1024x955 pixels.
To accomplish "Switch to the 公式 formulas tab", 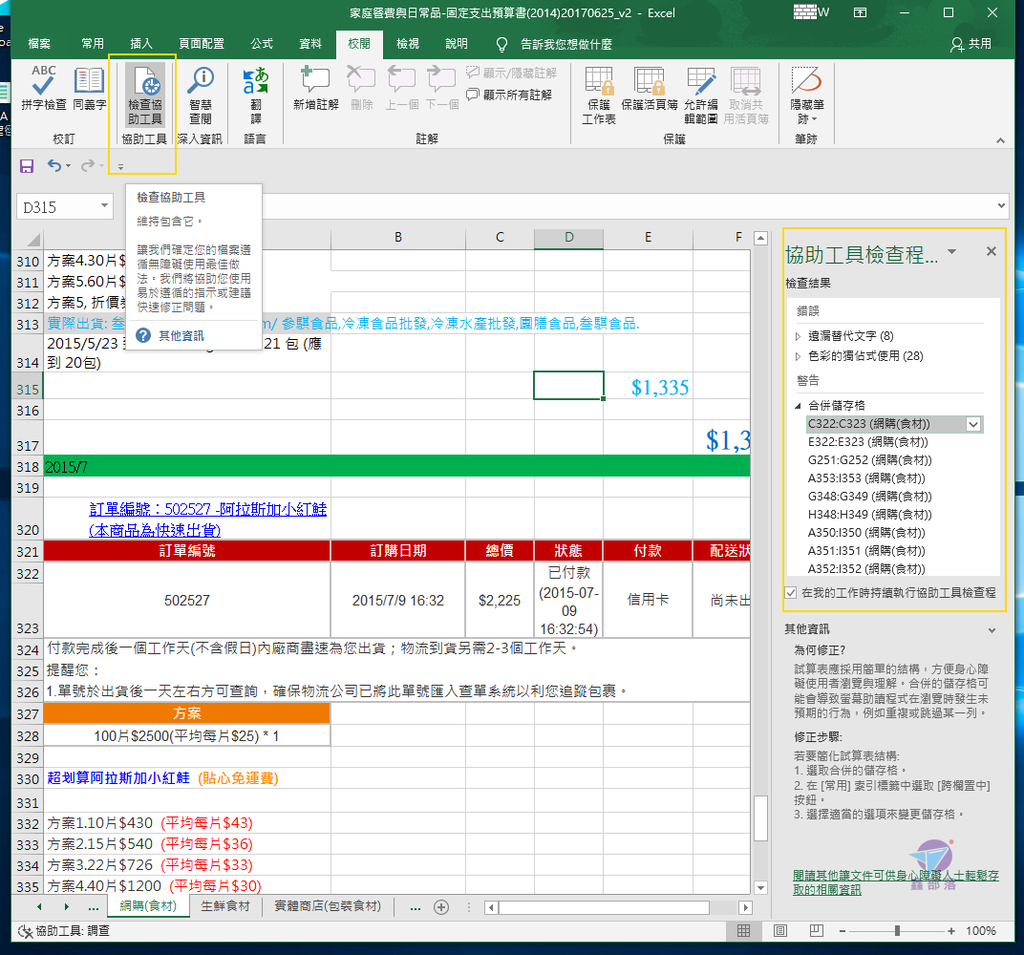I will [261, 44].
